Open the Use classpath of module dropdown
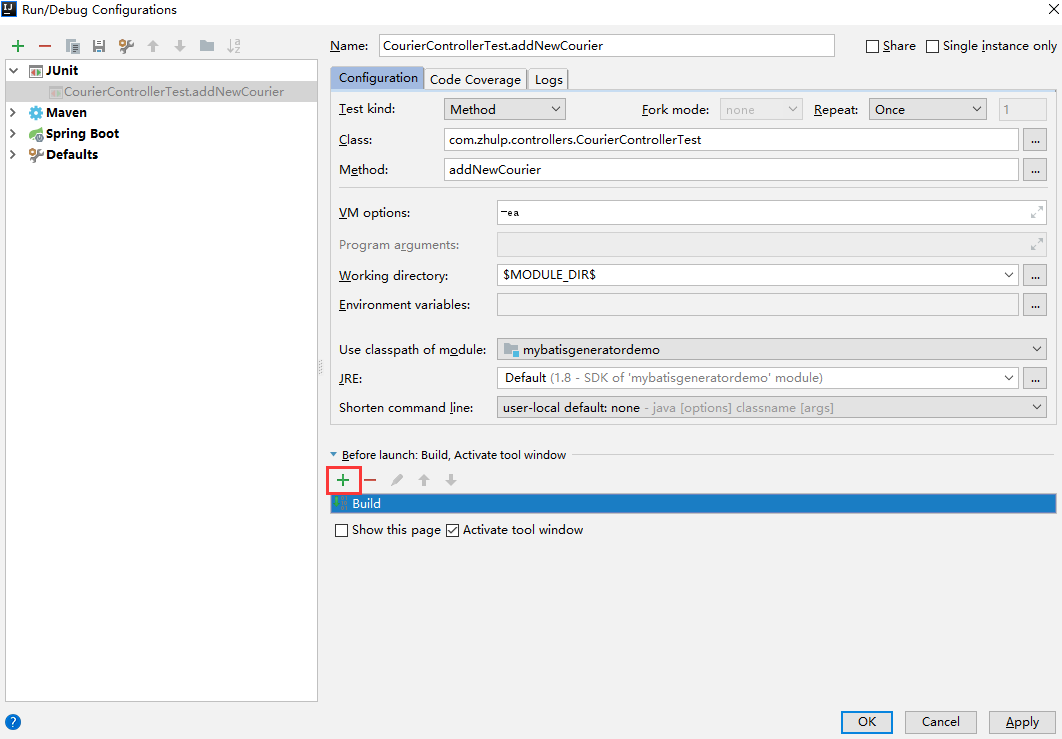This screenshot has width=1062, height=739. (x=771, y=350)
